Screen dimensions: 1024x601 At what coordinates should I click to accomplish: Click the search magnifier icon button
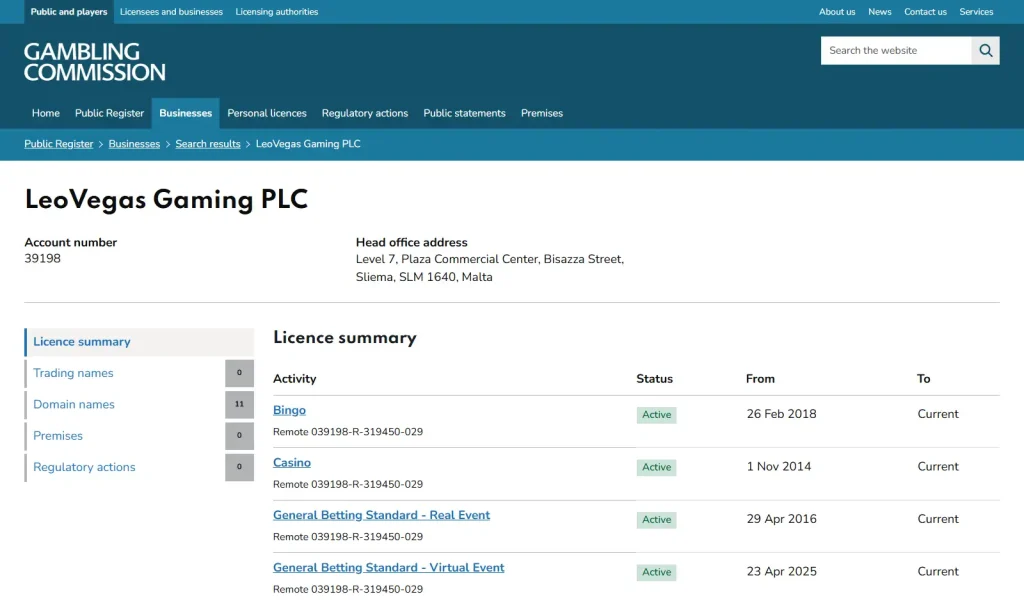pyautogui.click(x=985, y=50)
